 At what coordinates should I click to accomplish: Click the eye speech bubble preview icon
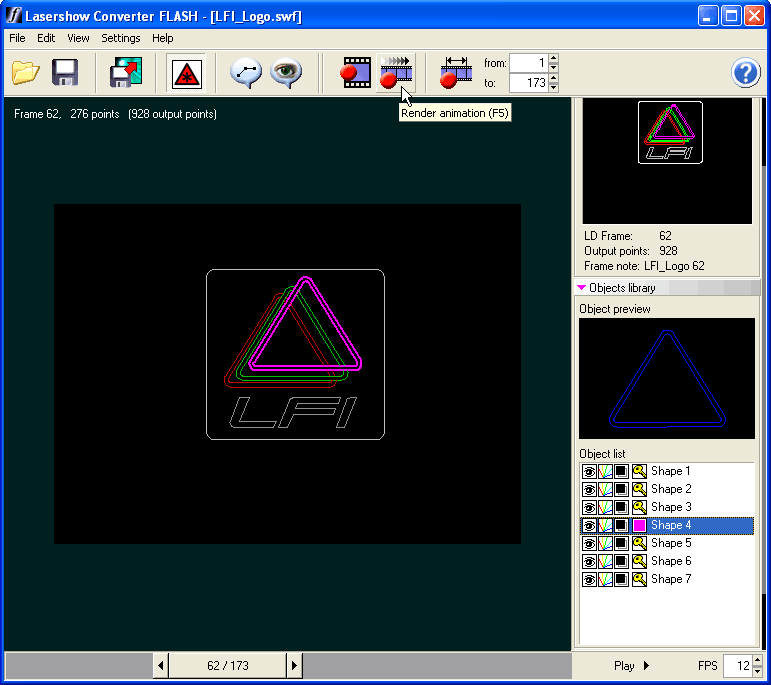coord(286,73)
